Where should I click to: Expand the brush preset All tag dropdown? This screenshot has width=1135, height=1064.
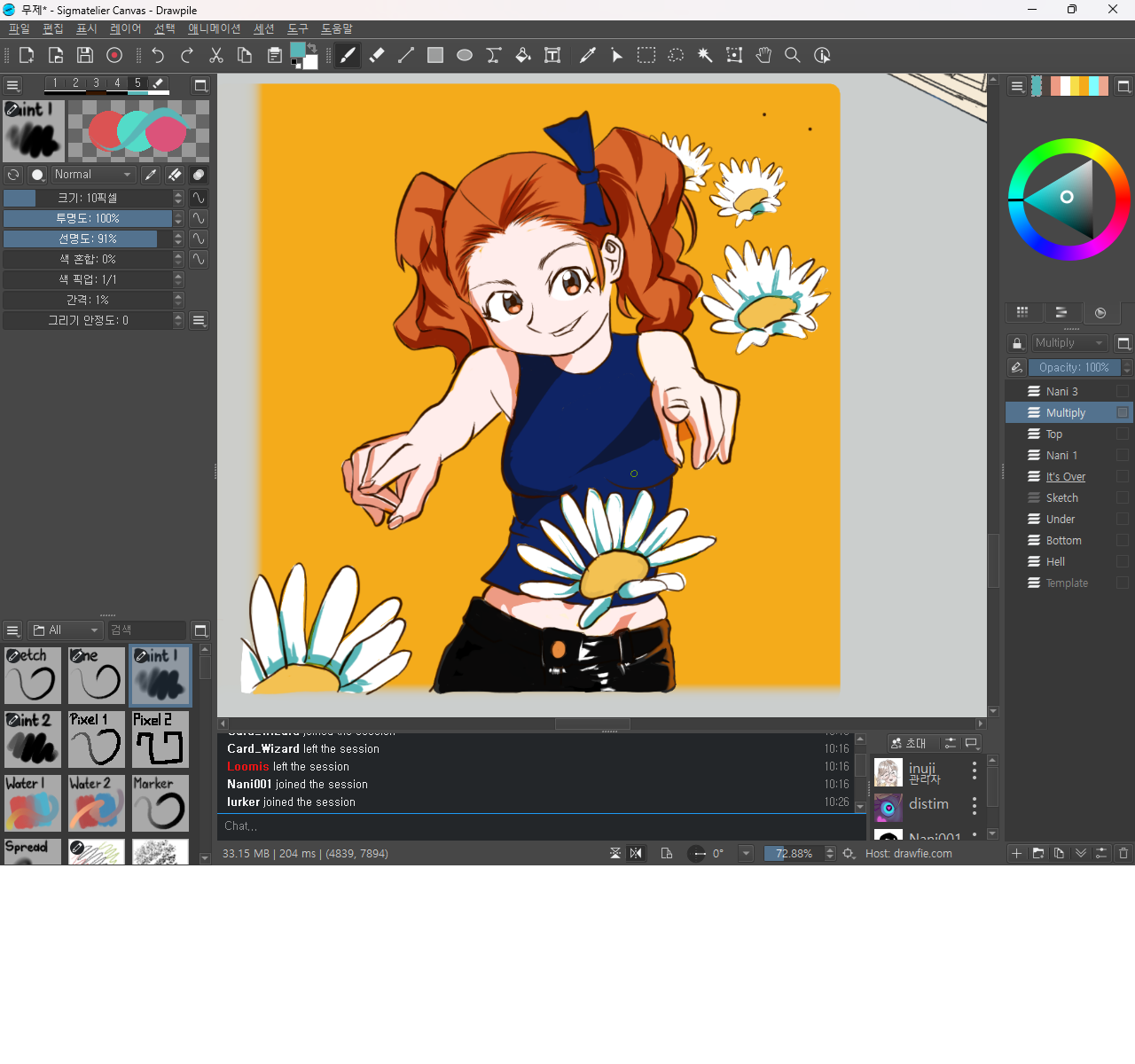pyautogui.click(x=67, y=630)
